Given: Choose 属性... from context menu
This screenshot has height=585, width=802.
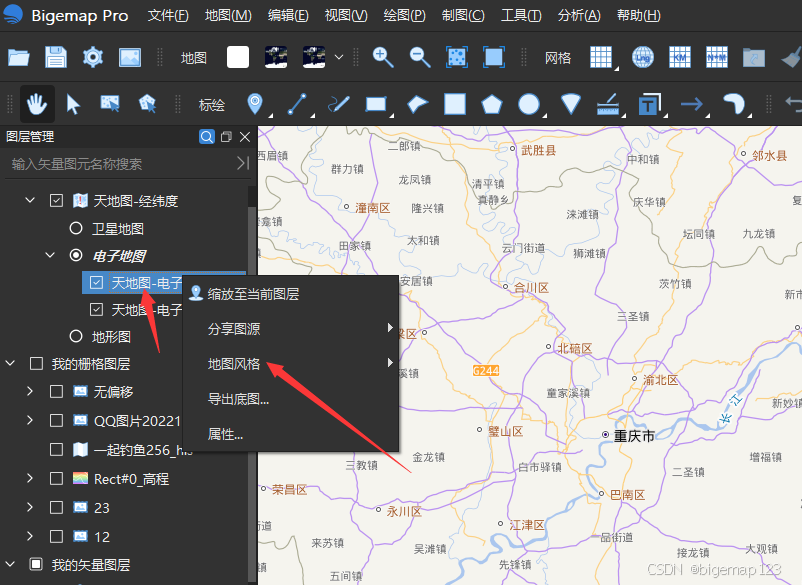Looking at the screenshot, I should coord(291,434).
